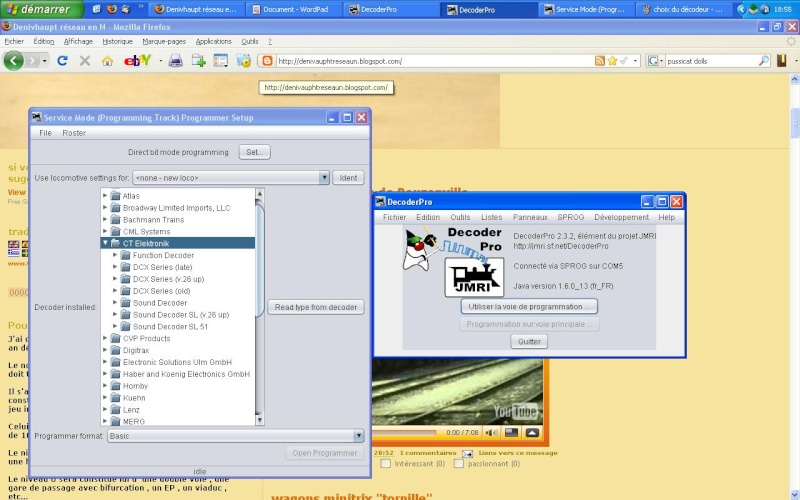
Task: Tick the passionnant reaction checkbox
Action: coord(459,464)
